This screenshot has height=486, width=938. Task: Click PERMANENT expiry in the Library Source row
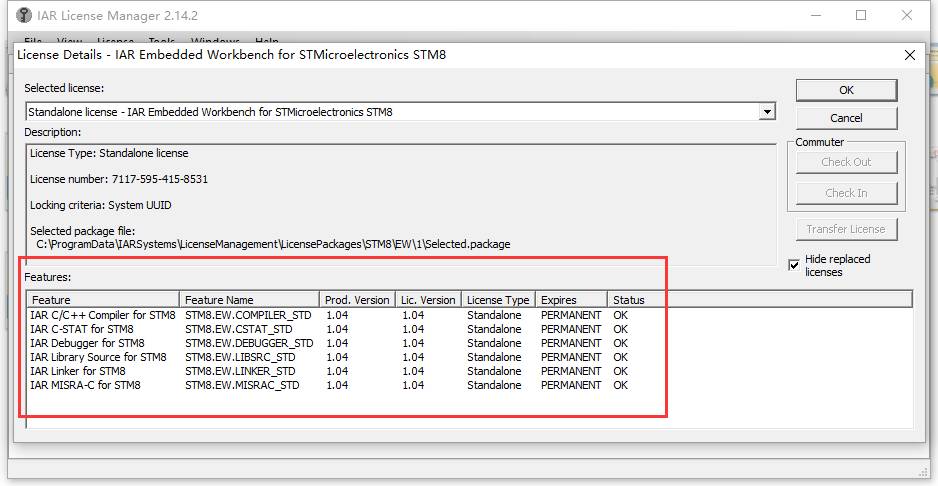pos(571,357)
